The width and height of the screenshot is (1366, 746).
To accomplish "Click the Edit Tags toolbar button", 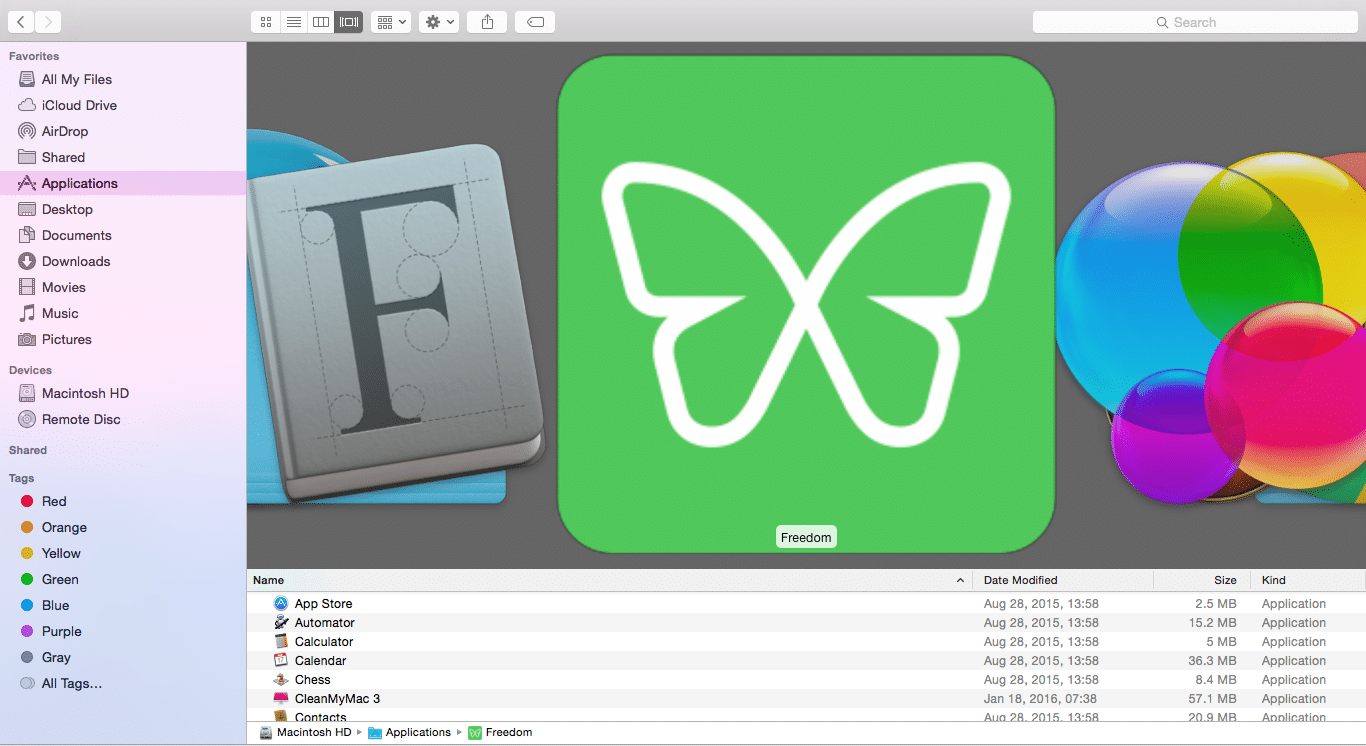I will (535, 22).
